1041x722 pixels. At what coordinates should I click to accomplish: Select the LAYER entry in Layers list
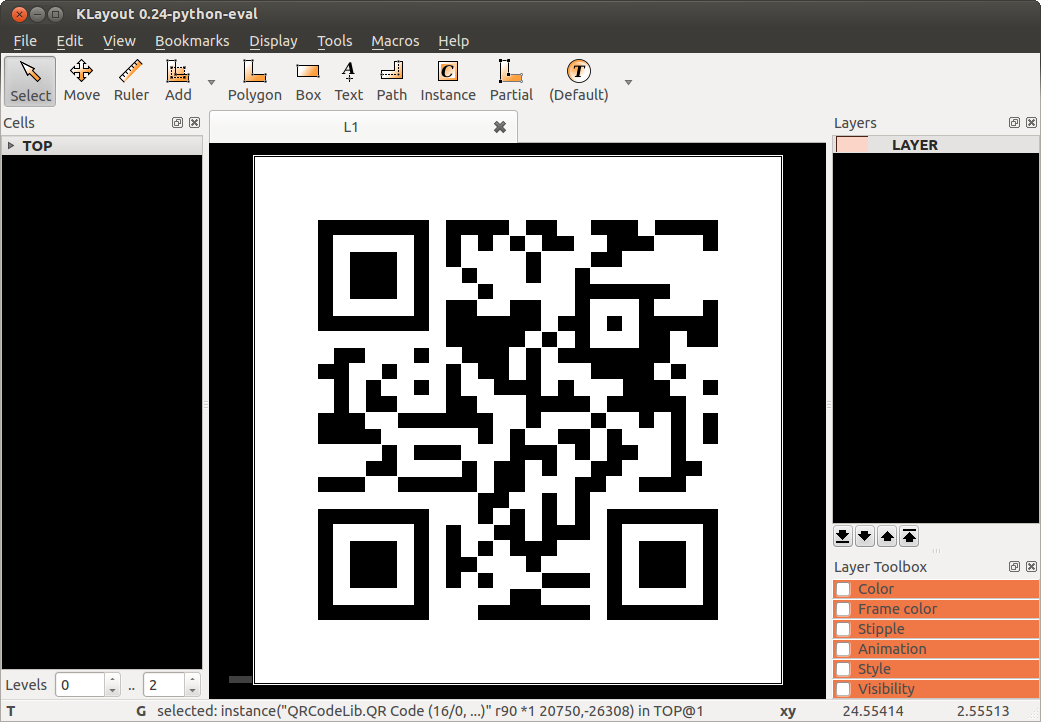(936, 145)
